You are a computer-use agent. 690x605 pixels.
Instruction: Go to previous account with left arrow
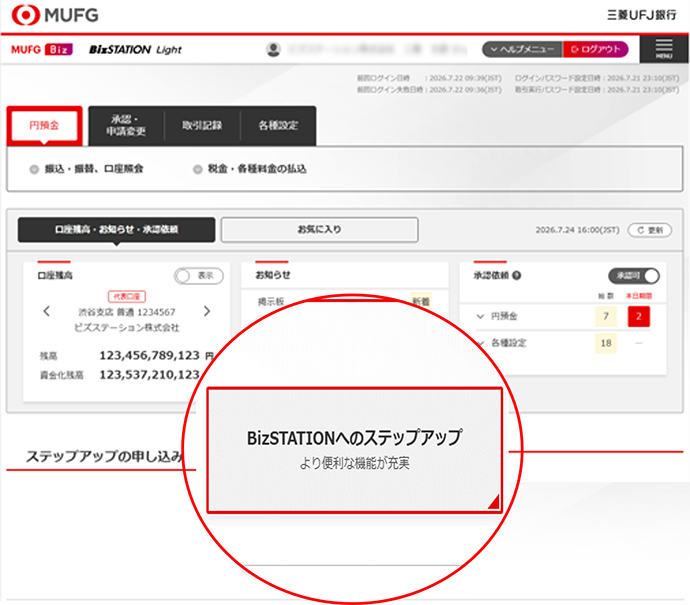(x=47, y=311)
